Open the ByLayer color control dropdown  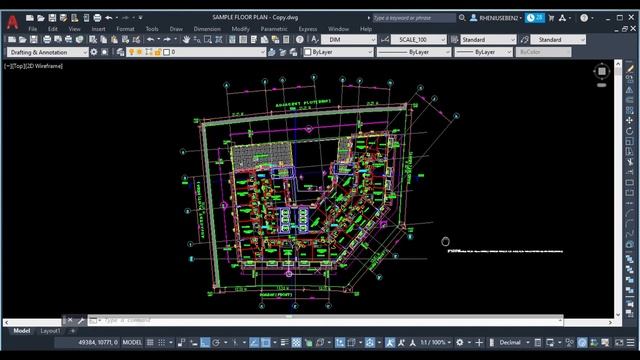tap(338, 52)
